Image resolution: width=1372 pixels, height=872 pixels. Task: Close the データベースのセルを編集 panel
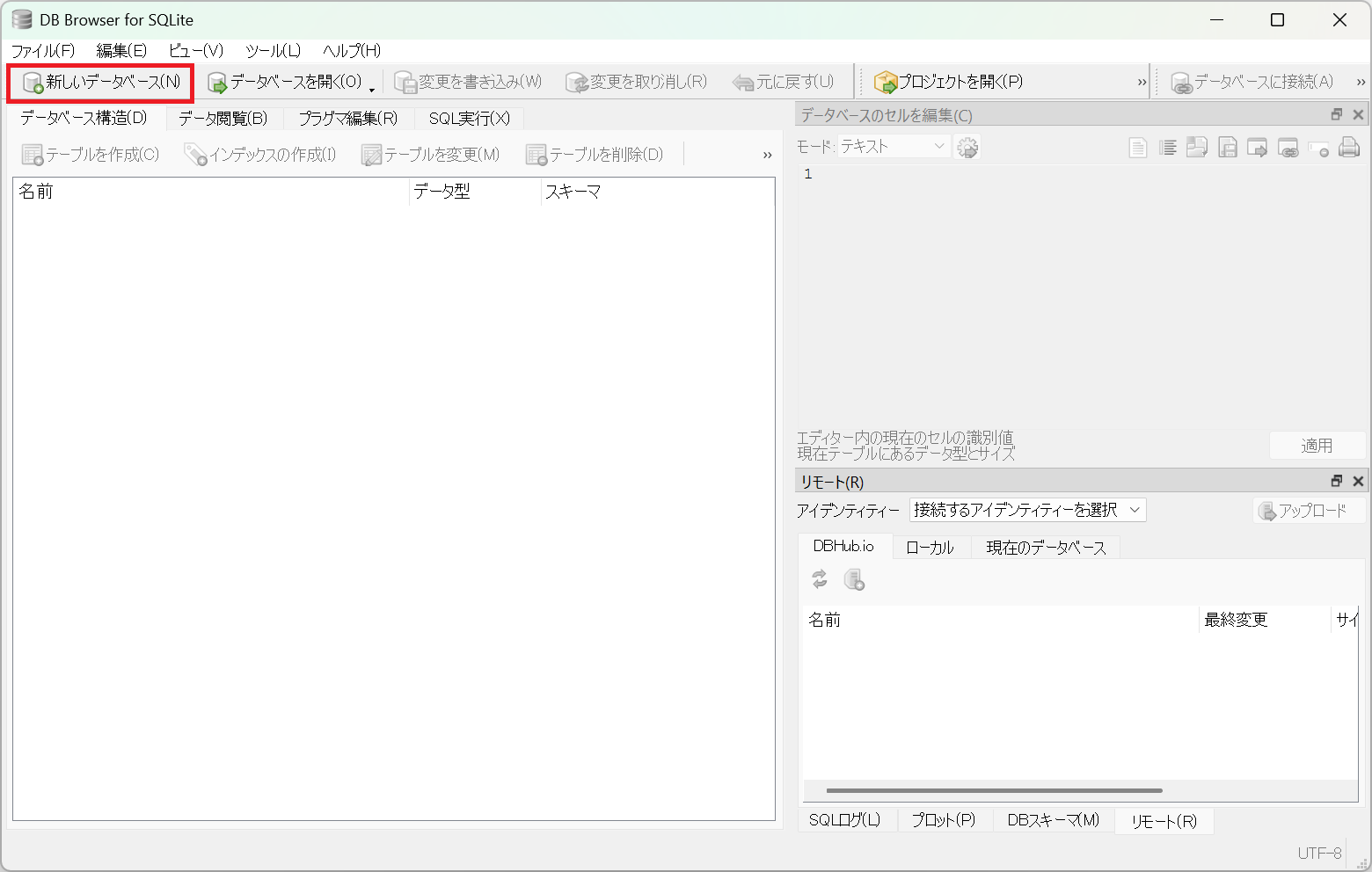tap(1358, 114)
